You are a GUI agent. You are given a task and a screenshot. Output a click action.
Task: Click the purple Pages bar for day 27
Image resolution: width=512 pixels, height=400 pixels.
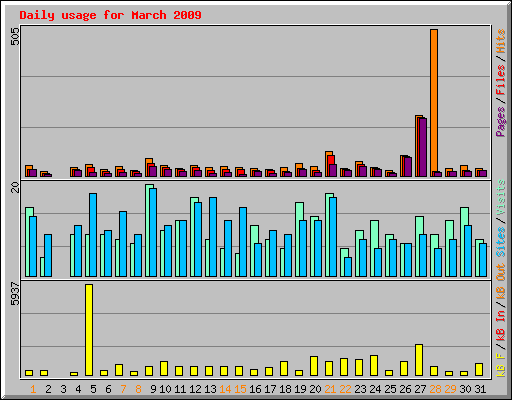click(423, 147)
